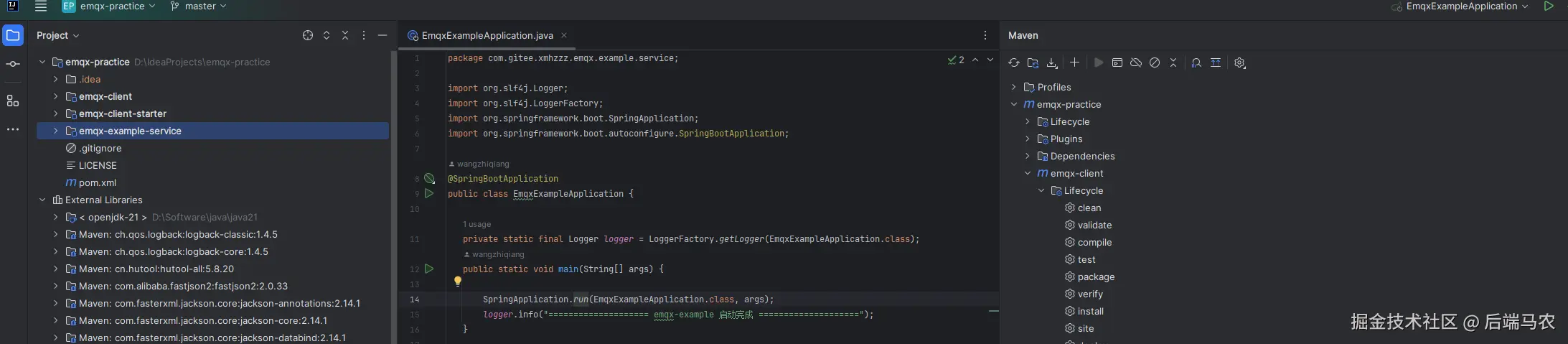
Task: Execute Maven goal icon
Action: pyautogui.click(x=1117, y=62)
